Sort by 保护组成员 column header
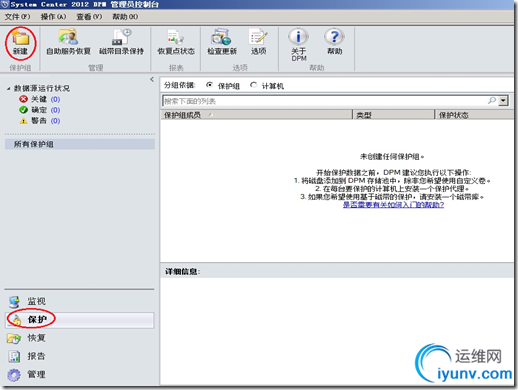Screen dimensions: 518x390 tap(256, 115)
